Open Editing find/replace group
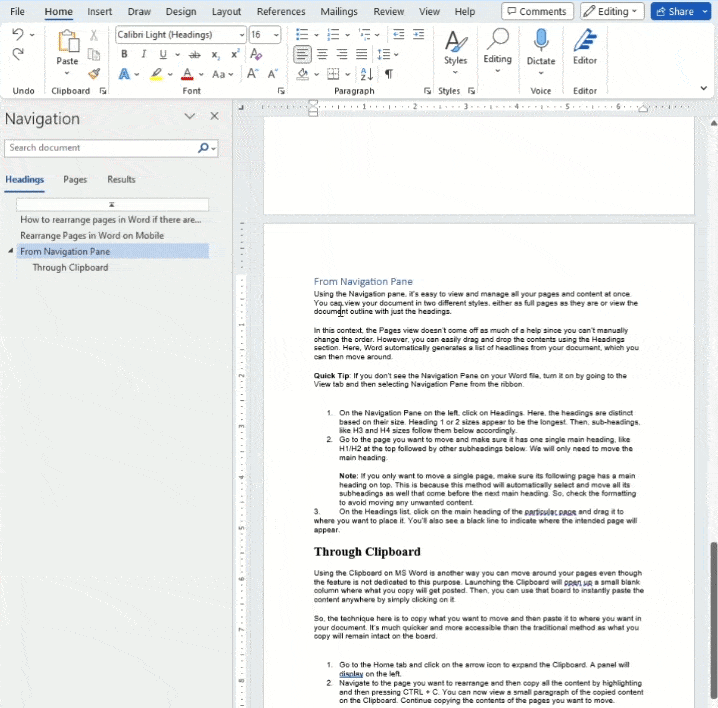718x708 pixels. [x=497, y=50]
